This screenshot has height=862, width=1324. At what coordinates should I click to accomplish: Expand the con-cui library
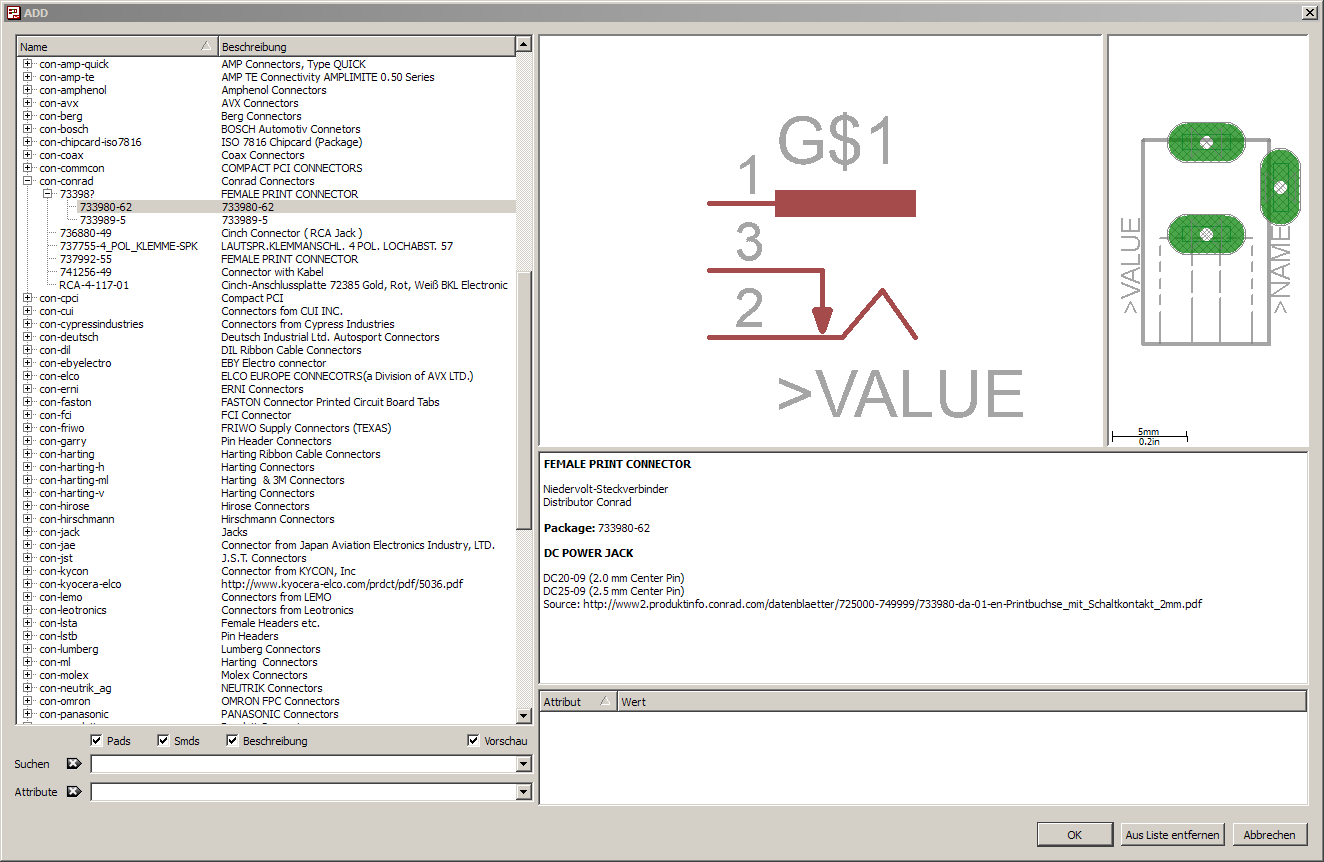pos(28,311)
